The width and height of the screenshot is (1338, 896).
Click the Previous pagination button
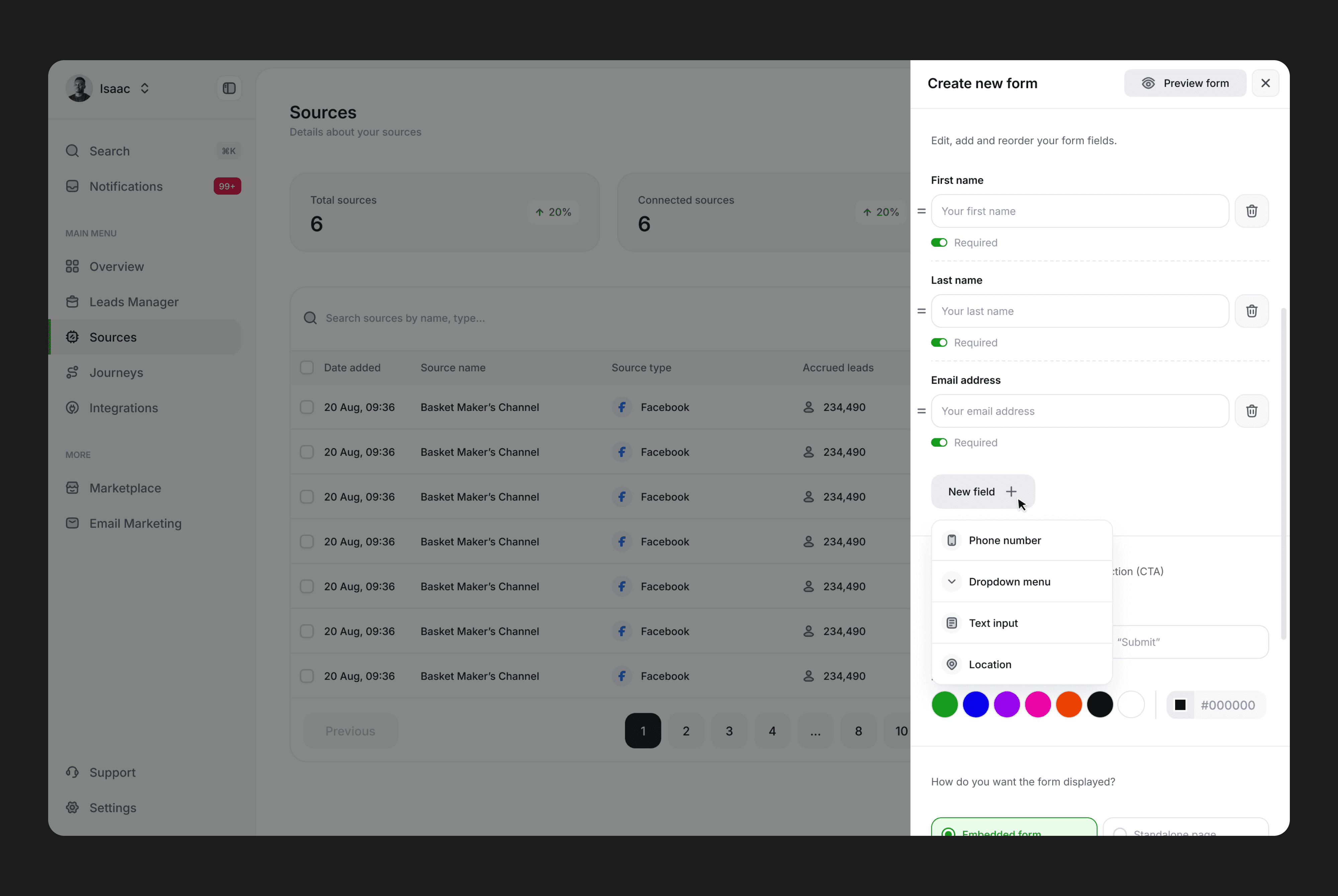350,731
